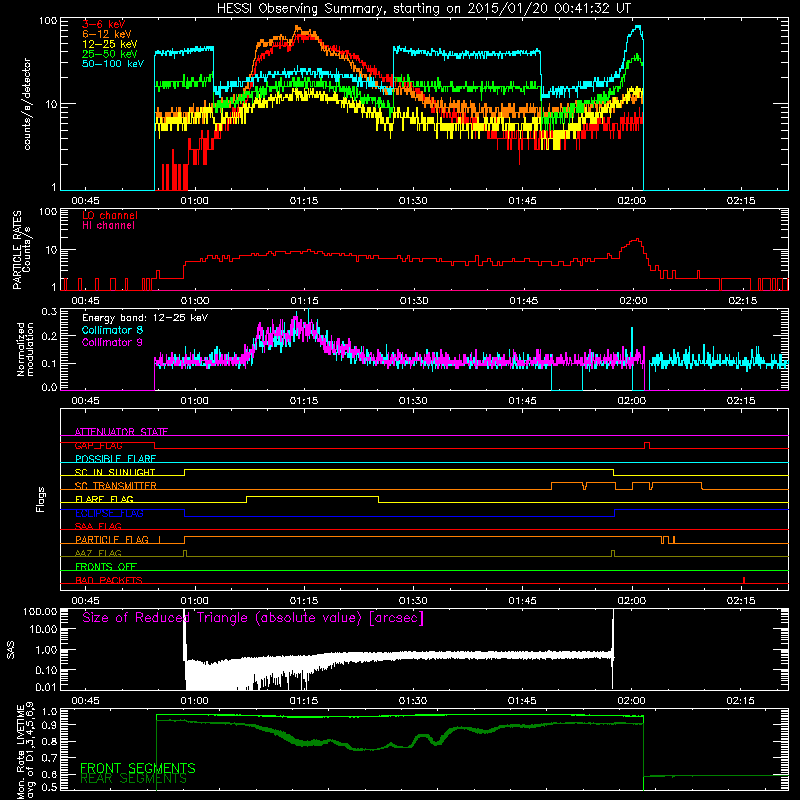
Task: Click the 02:00 time tick under the particle rates plot
Action: point(633,301)
